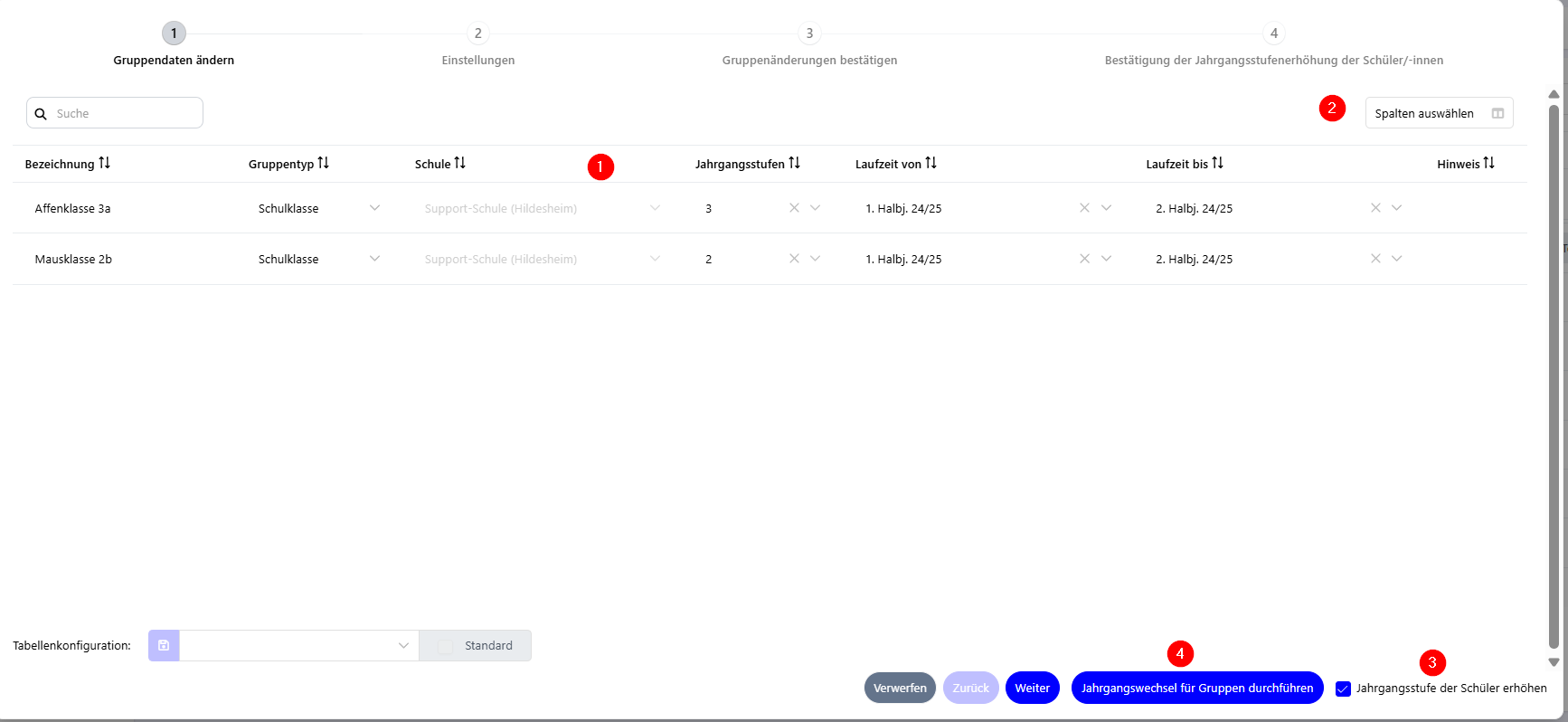This screenshot has height=722, width=1568.
Task: Click 1. Halbj. 24/25 in Affenklasse row
Action: point(903,208)
